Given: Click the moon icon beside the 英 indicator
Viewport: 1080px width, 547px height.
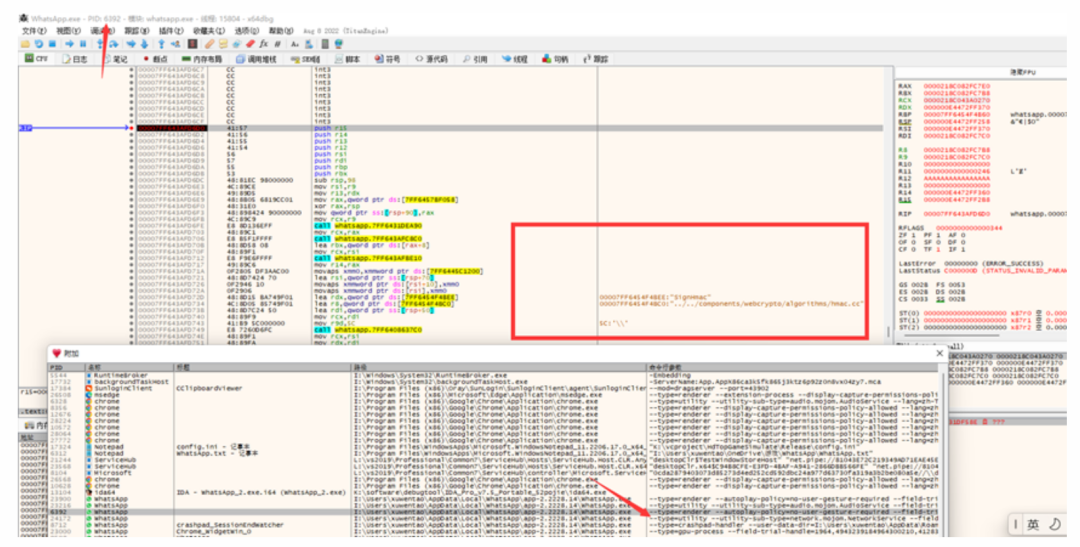Looking at the screenshot, I should 1055,524.
